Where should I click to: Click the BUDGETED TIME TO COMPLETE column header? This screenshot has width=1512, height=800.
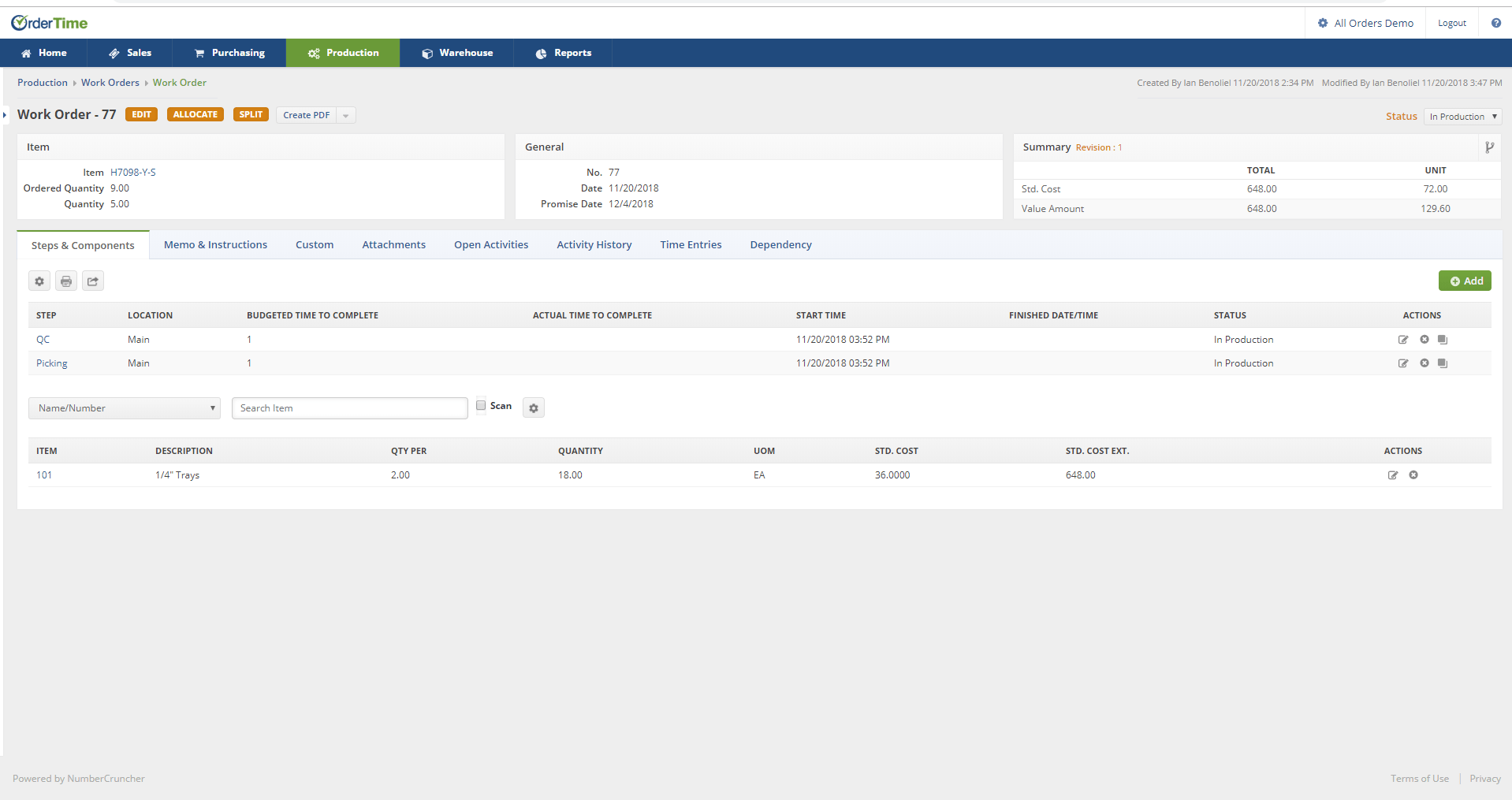312,315
